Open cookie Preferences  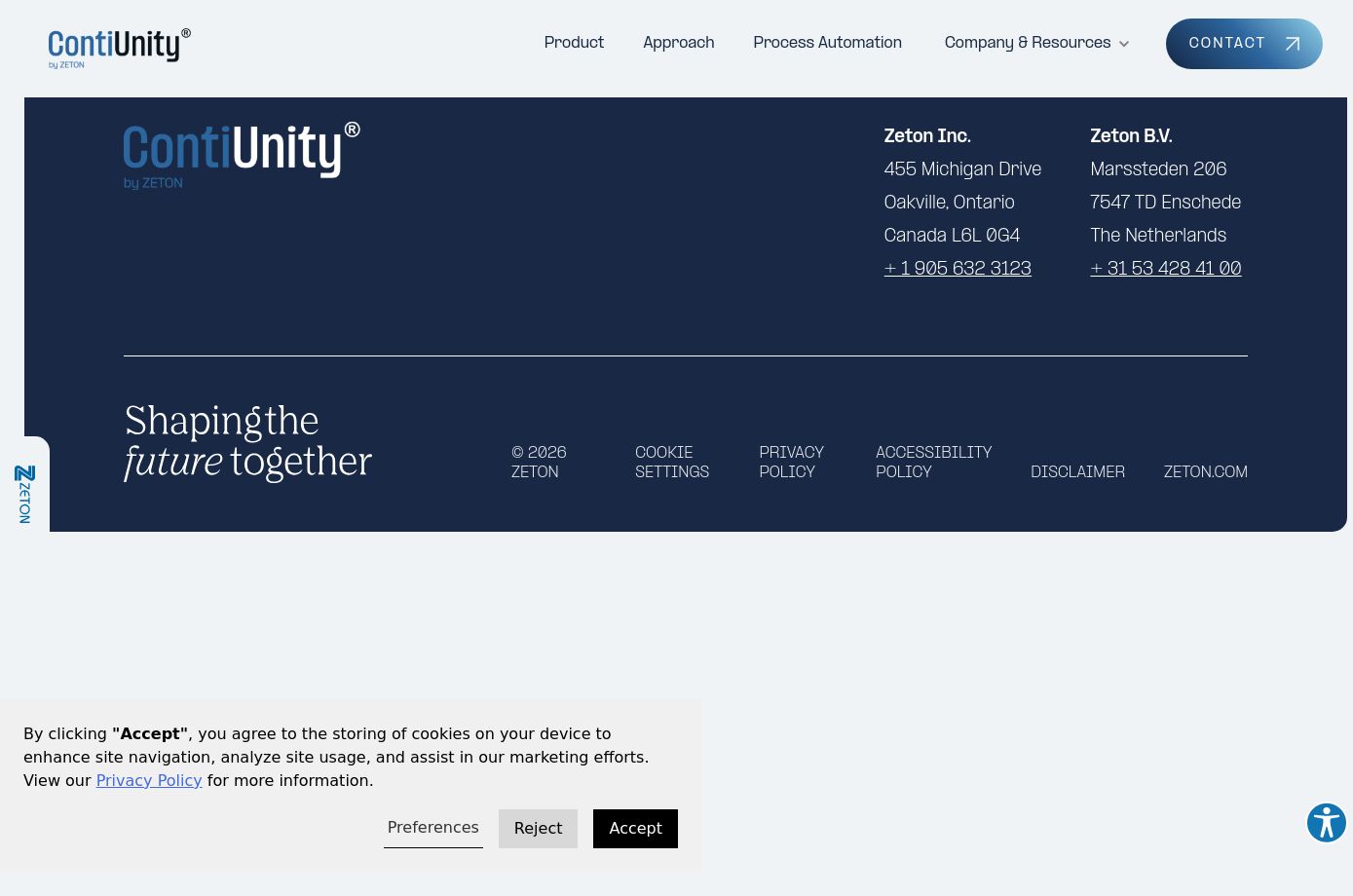point(432,828)
